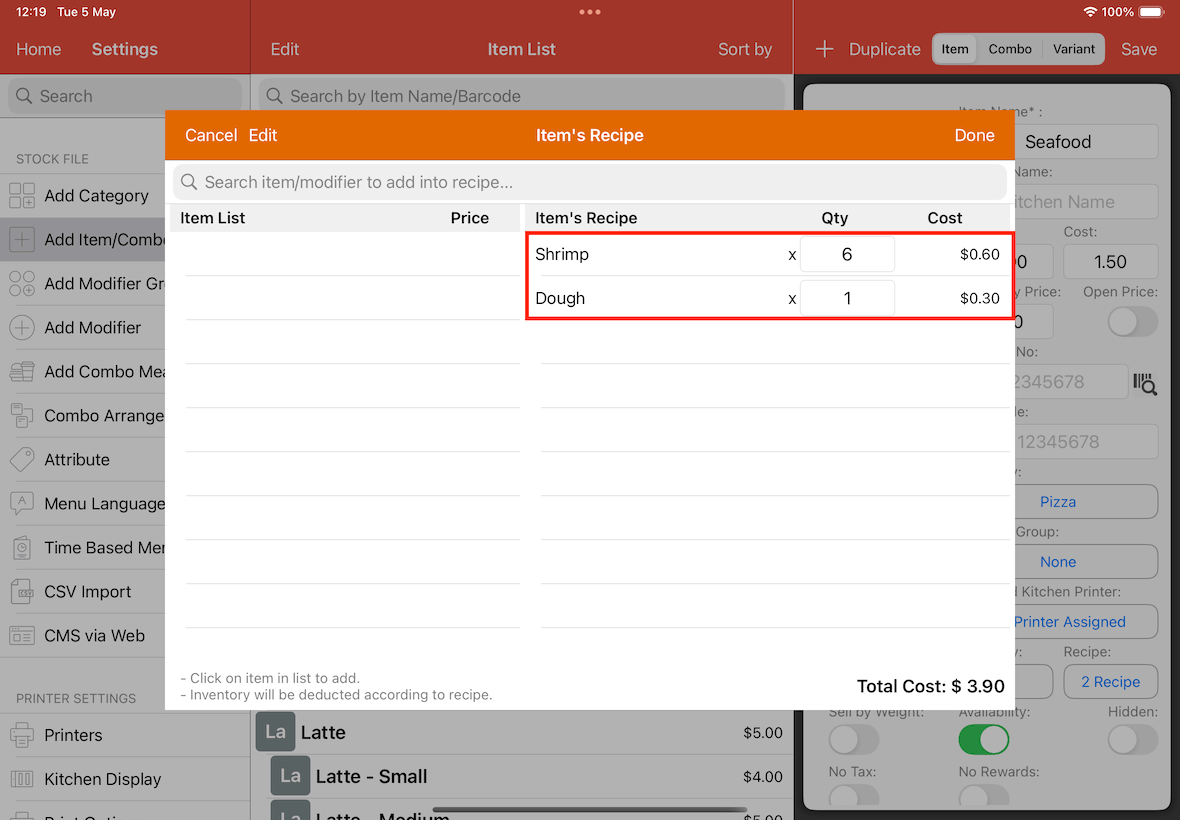The image size is (1180, 820).
Task: Click the Time Based Menu clock icon
Action: tap(22, 548)
